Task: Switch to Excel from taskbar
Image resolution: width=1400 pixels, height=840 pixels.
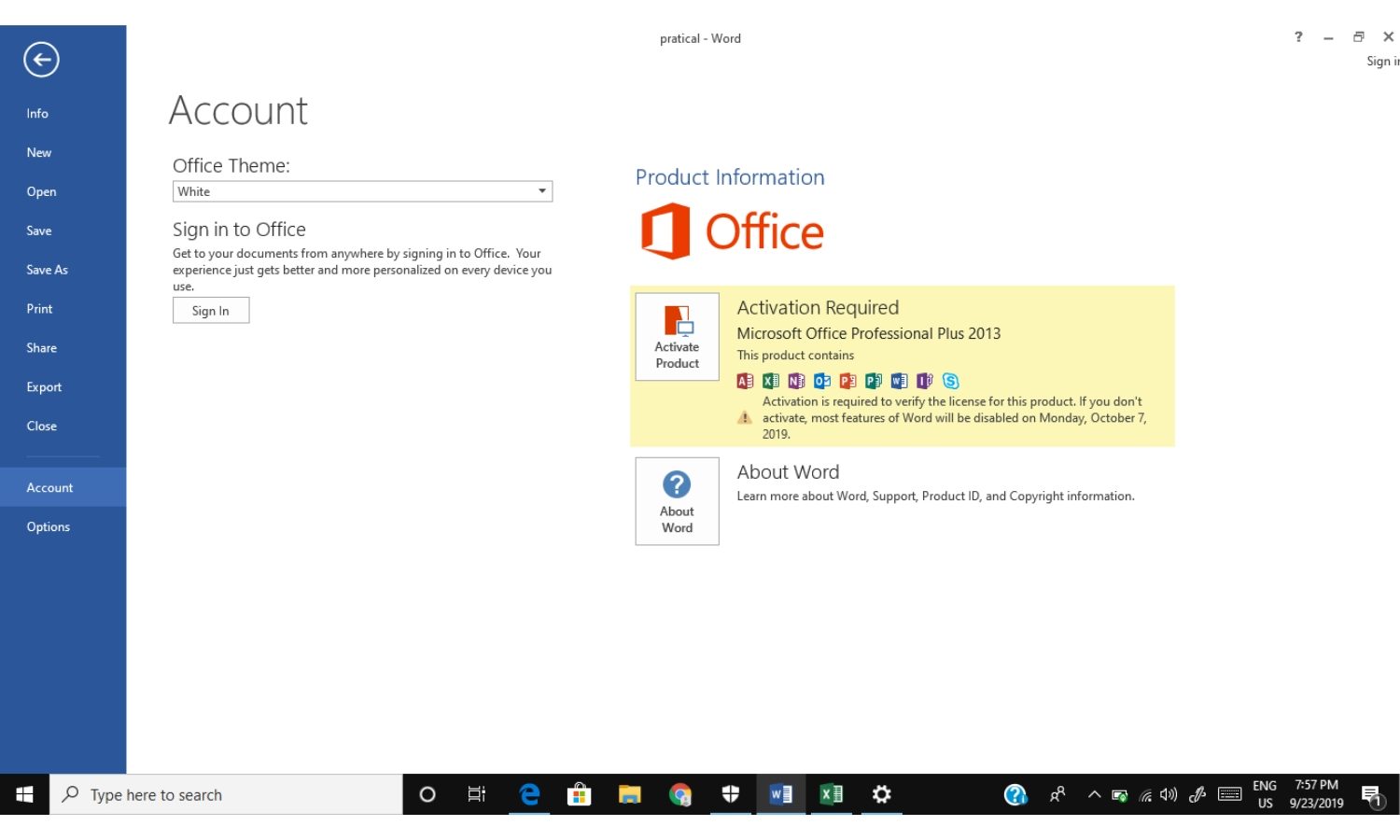Action: [x=832, y=794]
